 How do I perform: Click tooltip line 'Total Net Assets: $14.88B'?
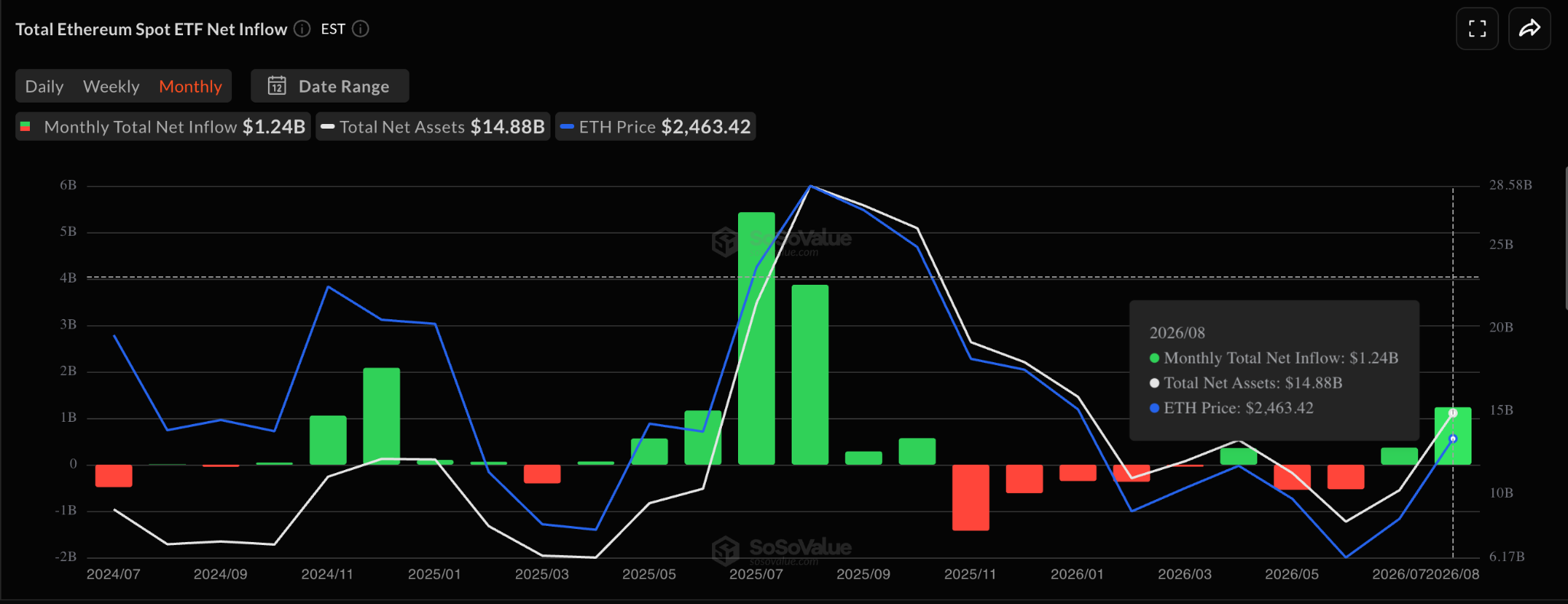coord(1246,383)
